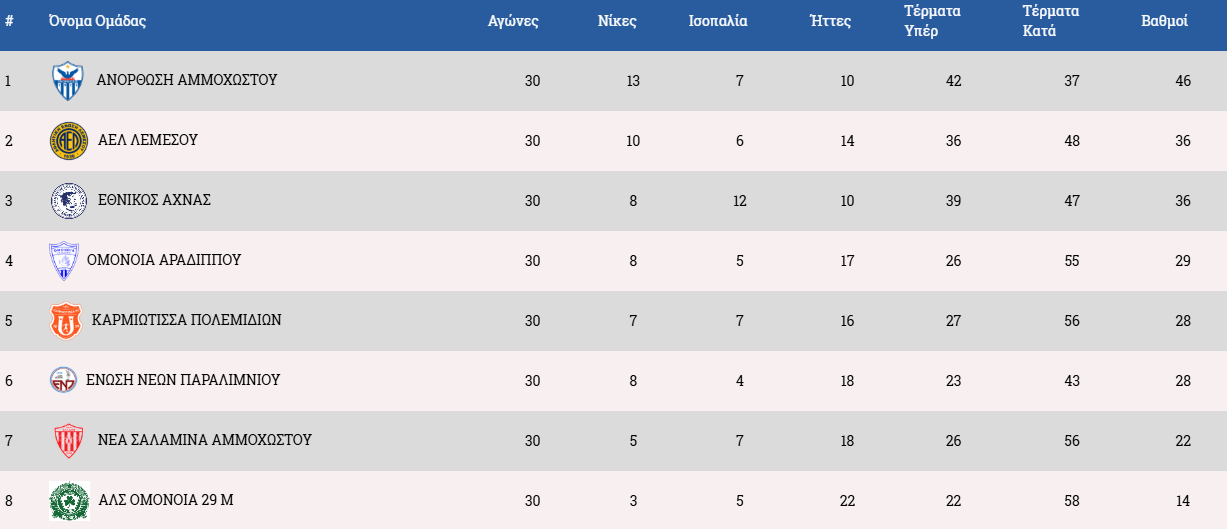Screen dimensions: 1227x529
Task: Click the ENP Paralimni round logo
Action: click(63, 380)
